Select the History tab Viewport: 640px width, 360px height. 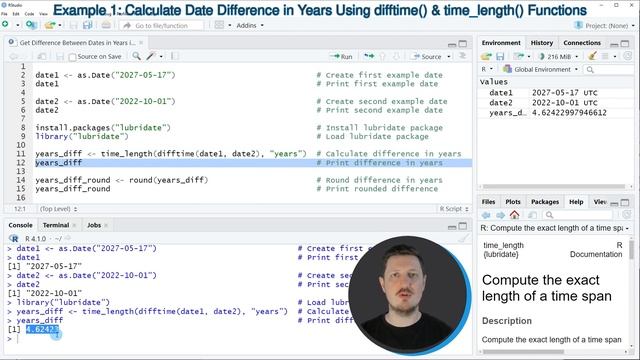tap(542, 43)
